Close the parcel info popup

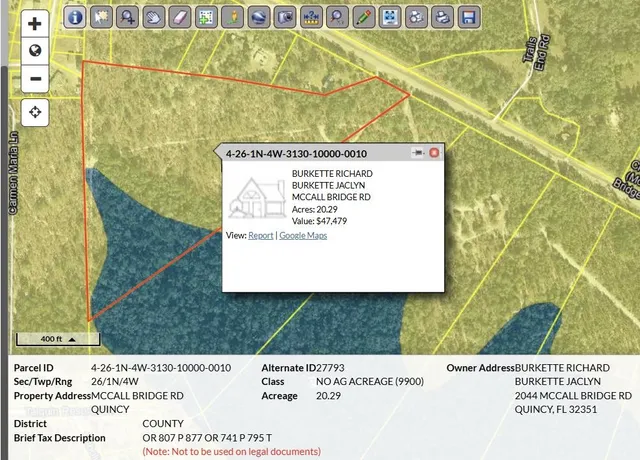point(434,154)
